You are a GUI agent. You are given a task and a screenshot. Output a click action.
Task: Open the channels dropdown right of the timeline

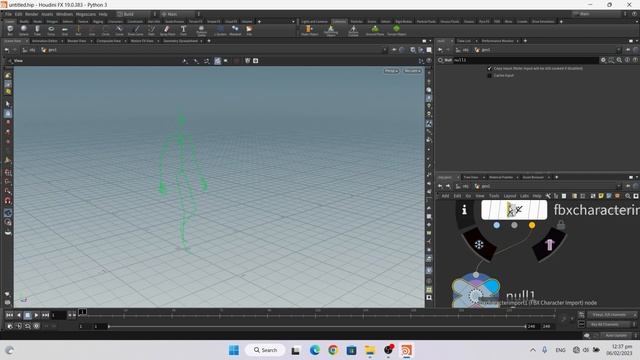611,315
